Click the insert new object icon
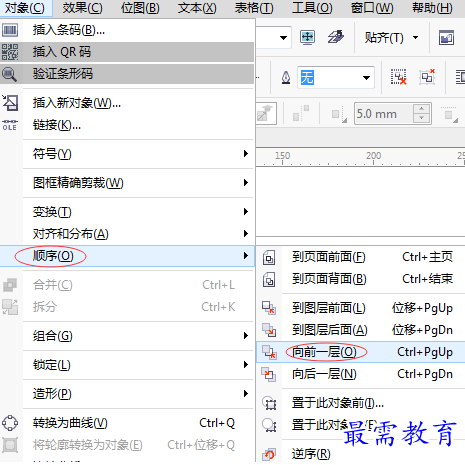The image size is (465, 465). point(10,103)
